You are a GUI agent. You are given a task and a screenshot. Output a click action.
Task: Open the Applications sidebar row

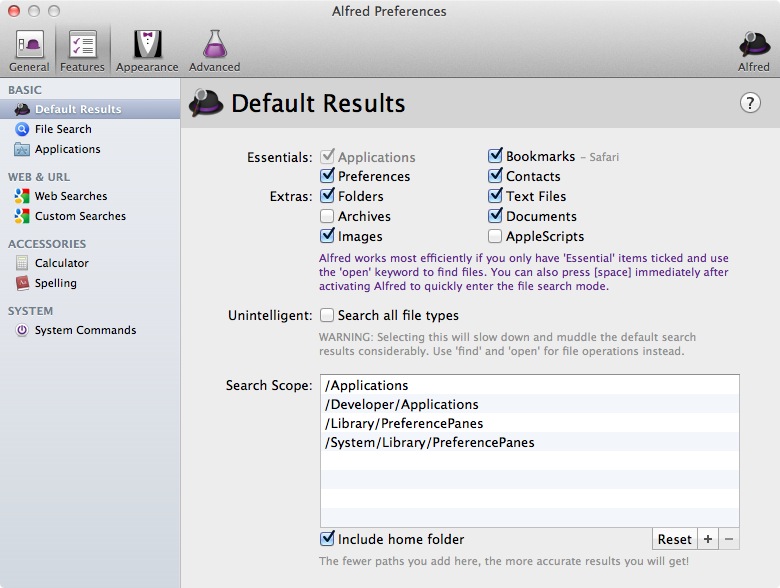click(90, 149)
